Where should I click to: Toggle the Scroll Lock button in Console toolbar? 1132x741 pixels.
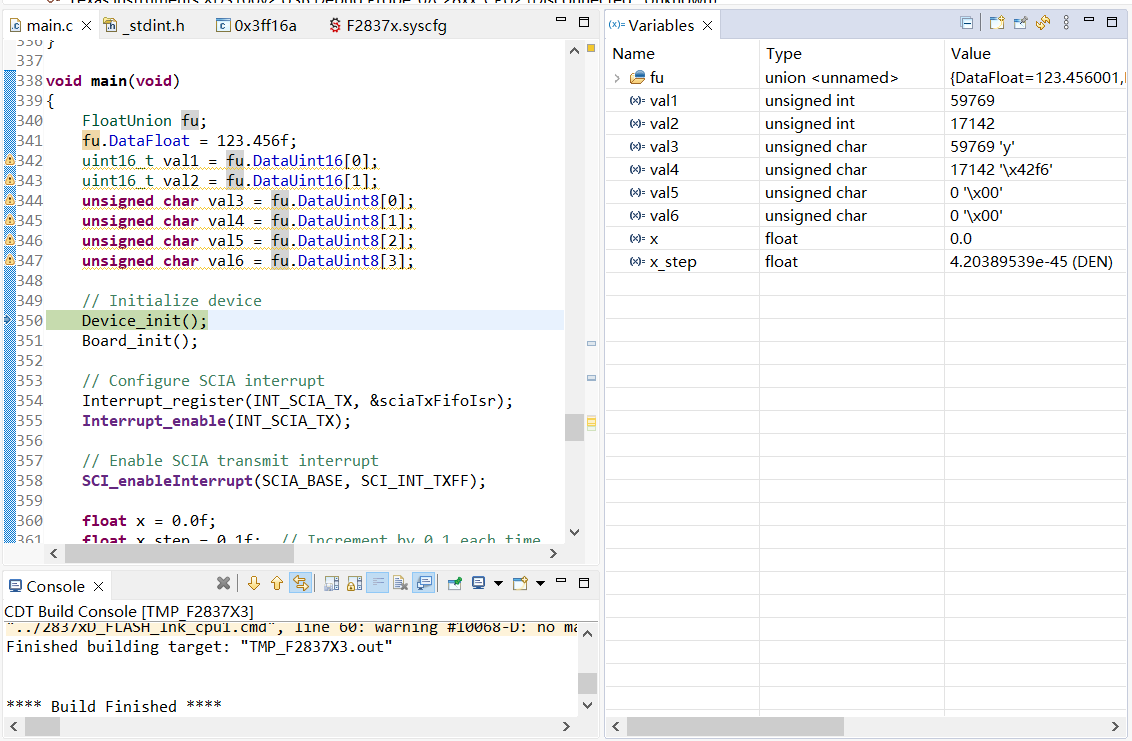pyautogui.click(x=353, y=583)
